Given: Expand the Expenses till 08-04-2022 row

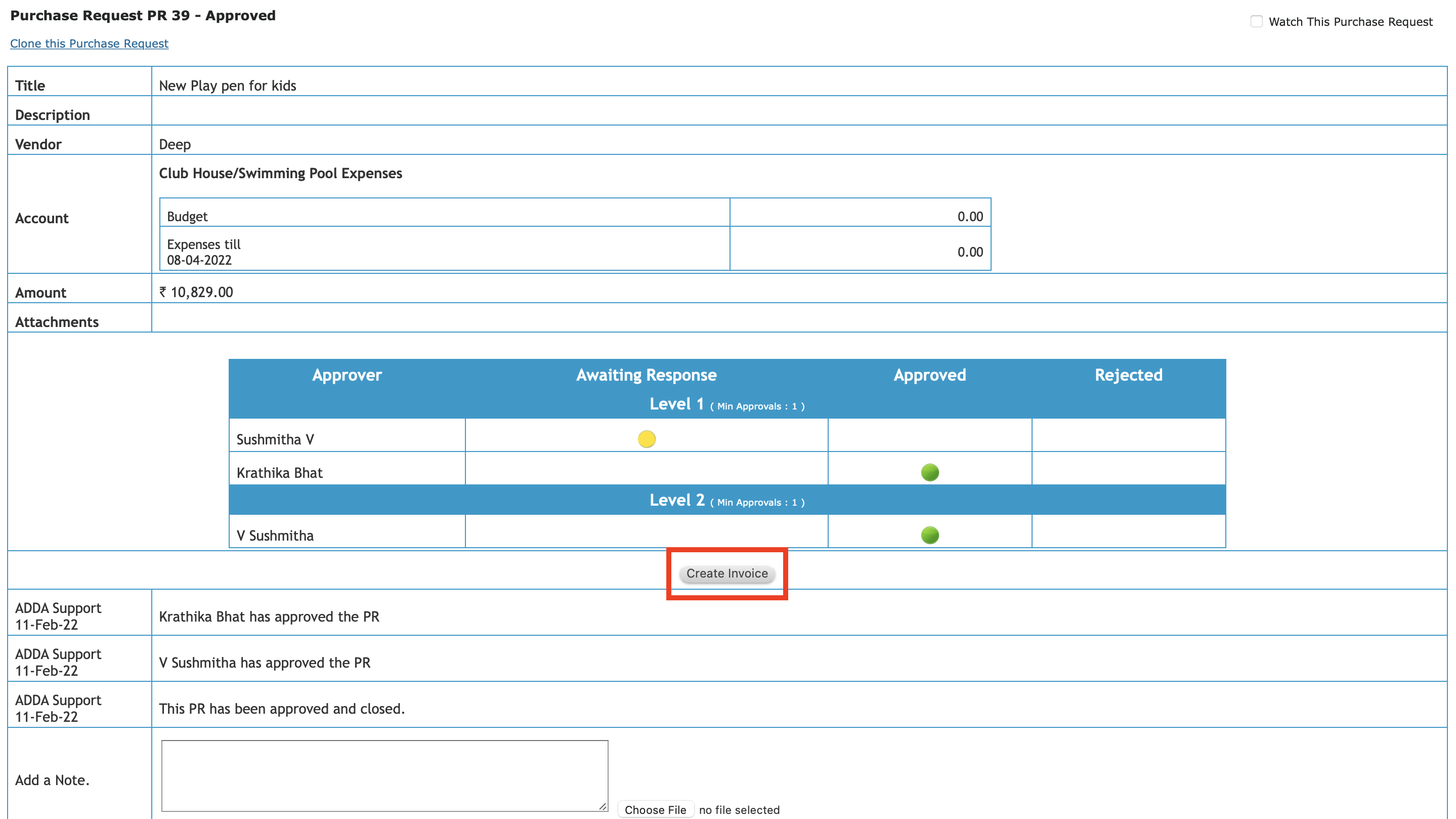Looking at the screenshot, I should (203, 251).
